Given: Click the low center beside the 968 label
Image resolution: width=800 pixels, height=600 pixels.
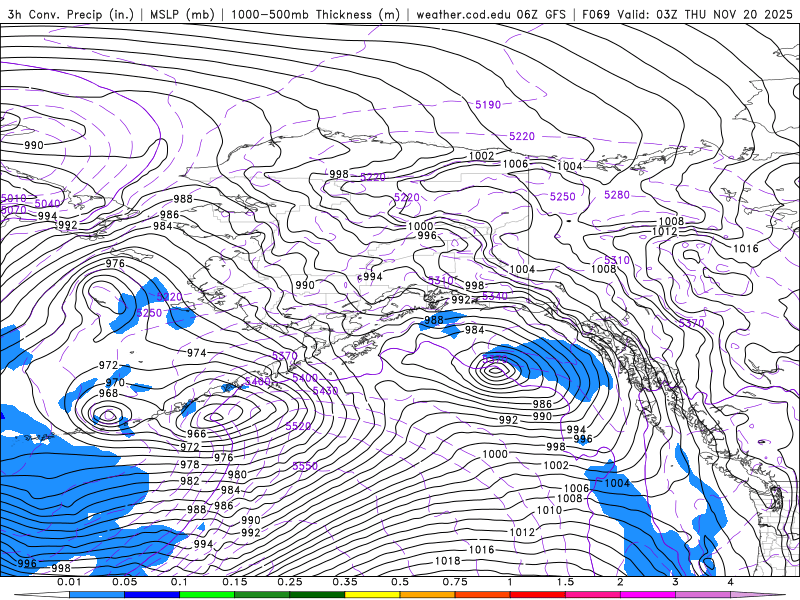Looking at the screenshot, I should coord(108,415).
